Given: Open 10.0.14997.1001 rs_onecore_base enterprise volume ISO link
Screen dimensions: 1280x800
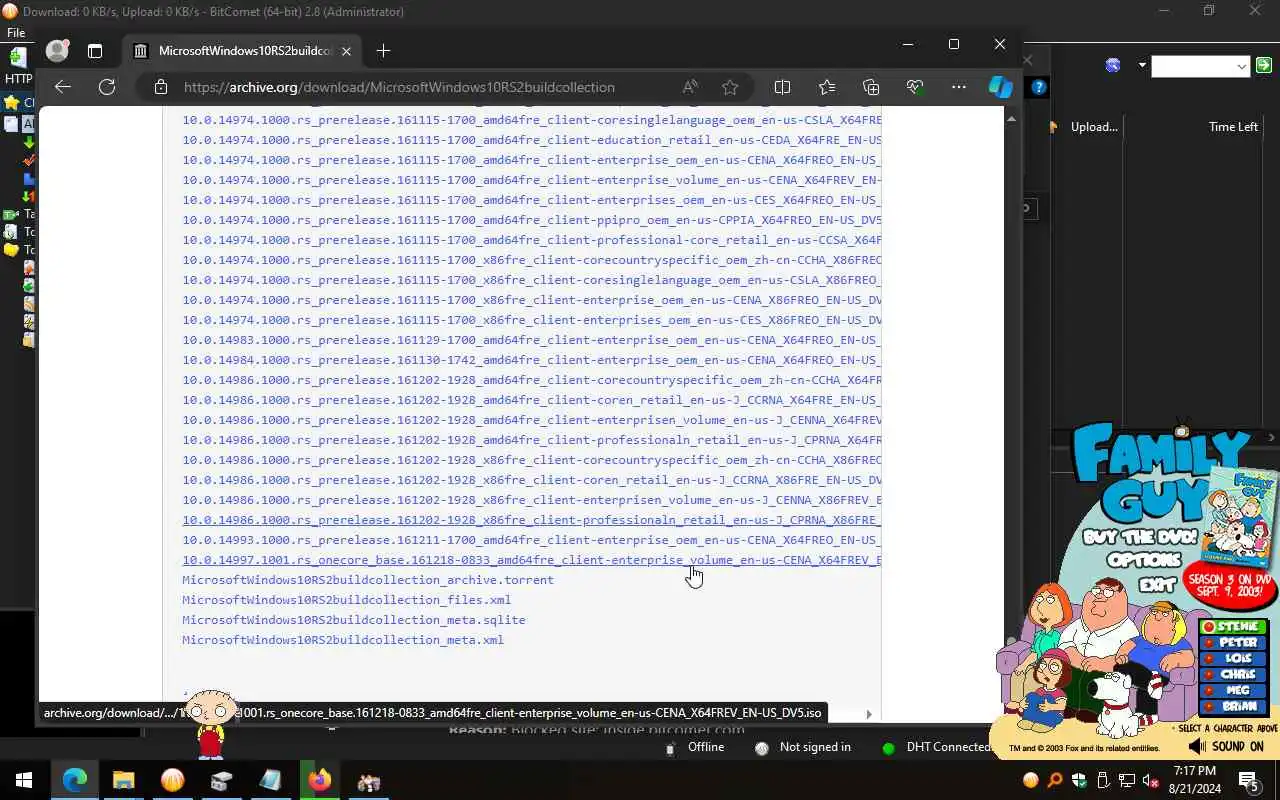Looking at the screenshot, I should click(x=531, y=560).
